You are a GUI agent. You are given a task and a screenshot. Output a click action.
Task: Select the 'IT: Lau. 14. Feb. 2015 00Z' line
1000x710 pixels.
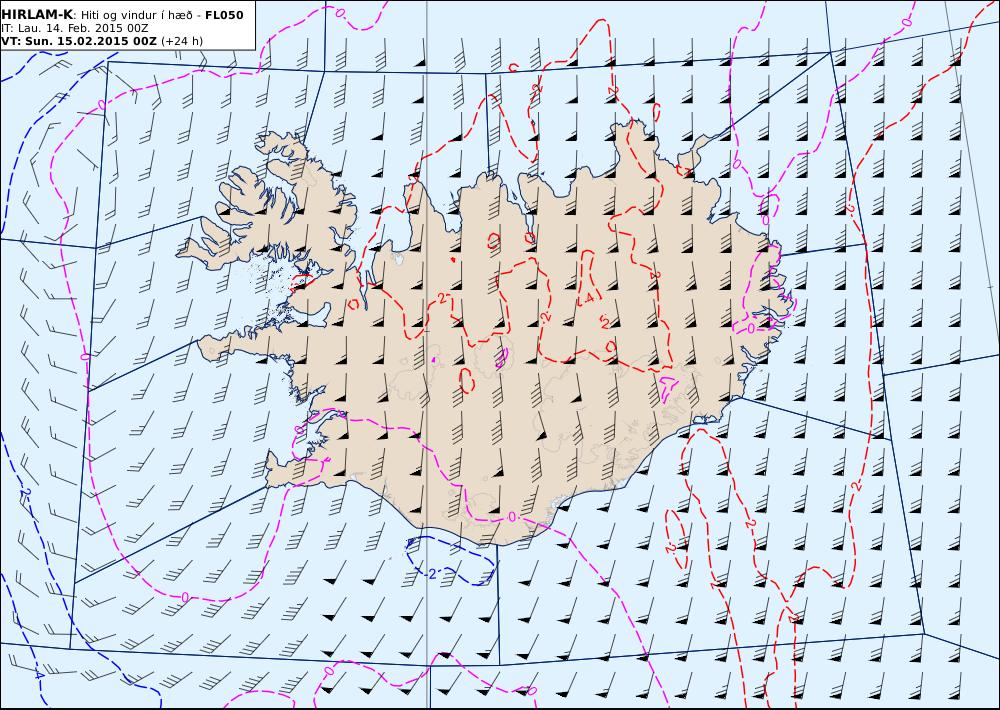coord(75,28)
